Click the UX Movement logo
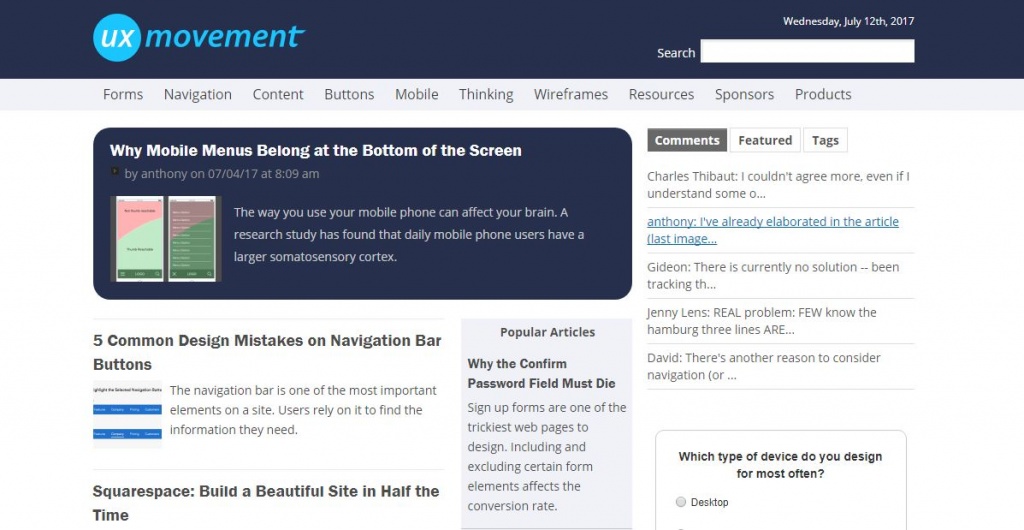This screenshot has width=1024, height=530. coord(198,38)
